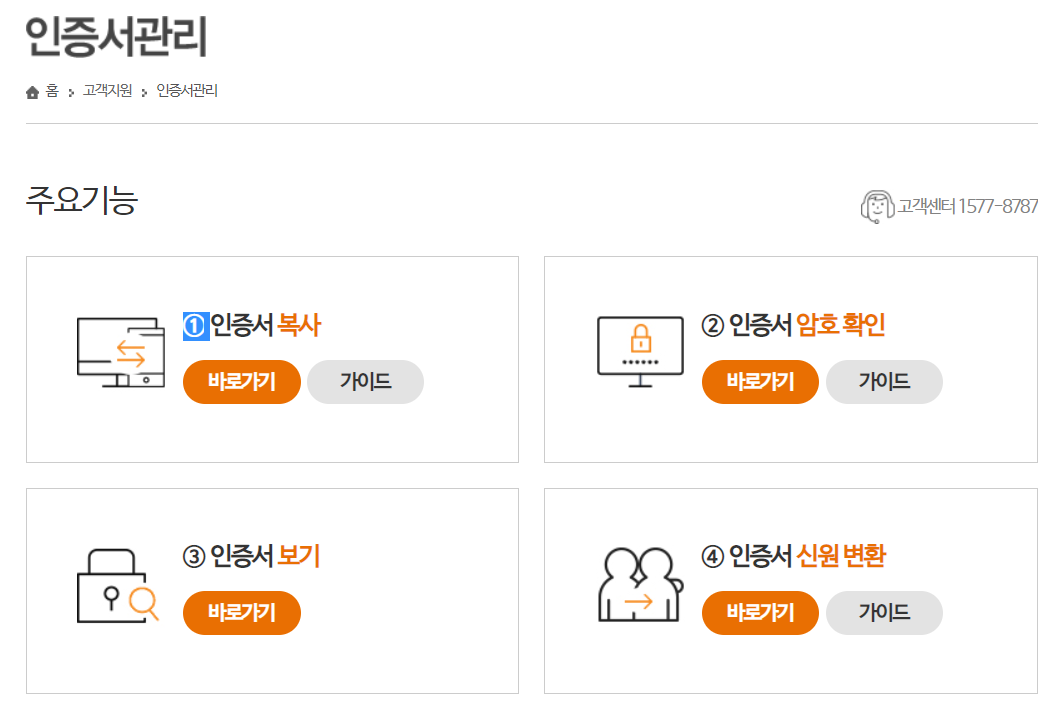The image size is (1048, 702).
Task: Open 바로가기 for 인증서 신원 변환
Action: coord(760,613)
